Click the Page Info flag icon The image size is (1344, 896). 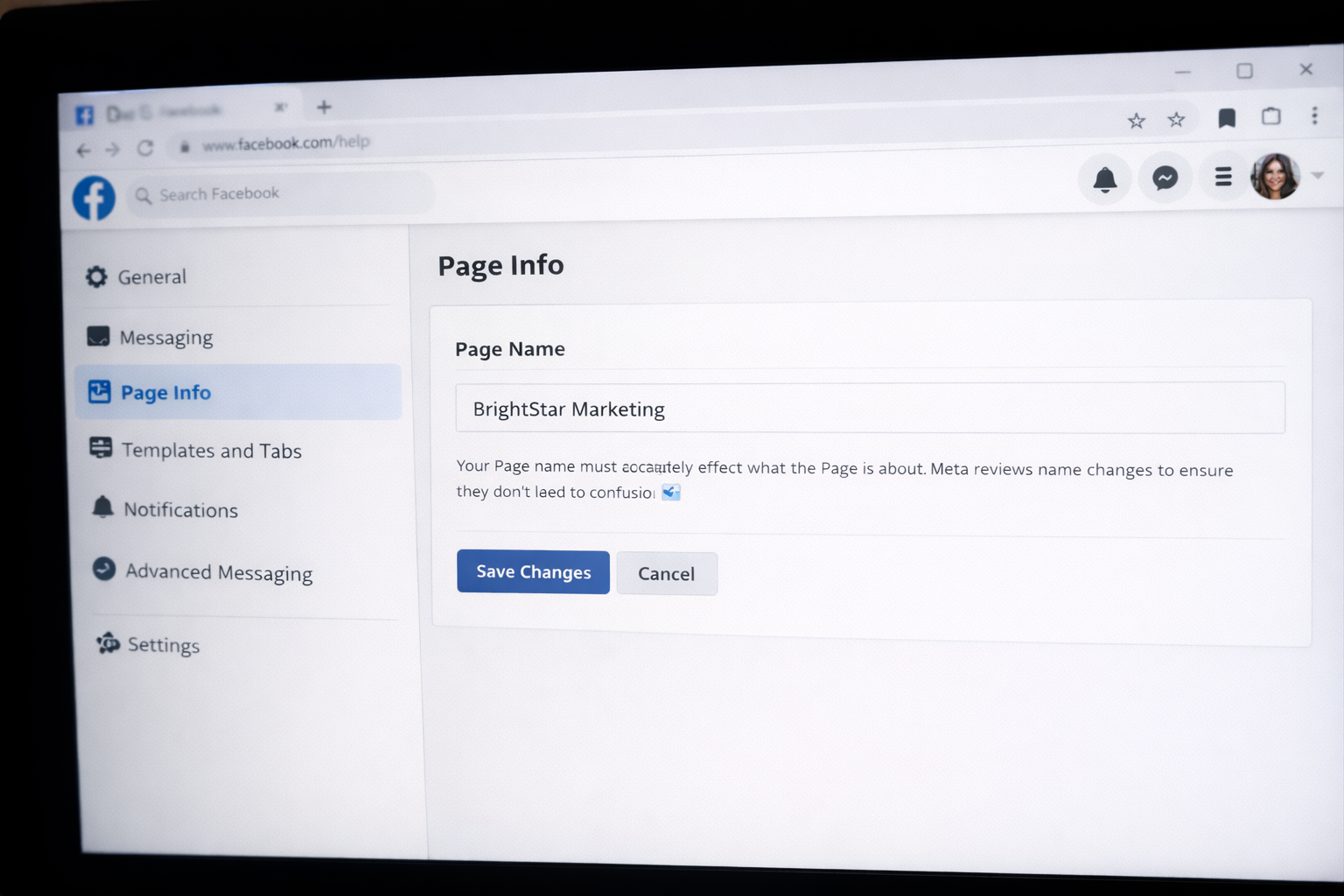(99, 392)
